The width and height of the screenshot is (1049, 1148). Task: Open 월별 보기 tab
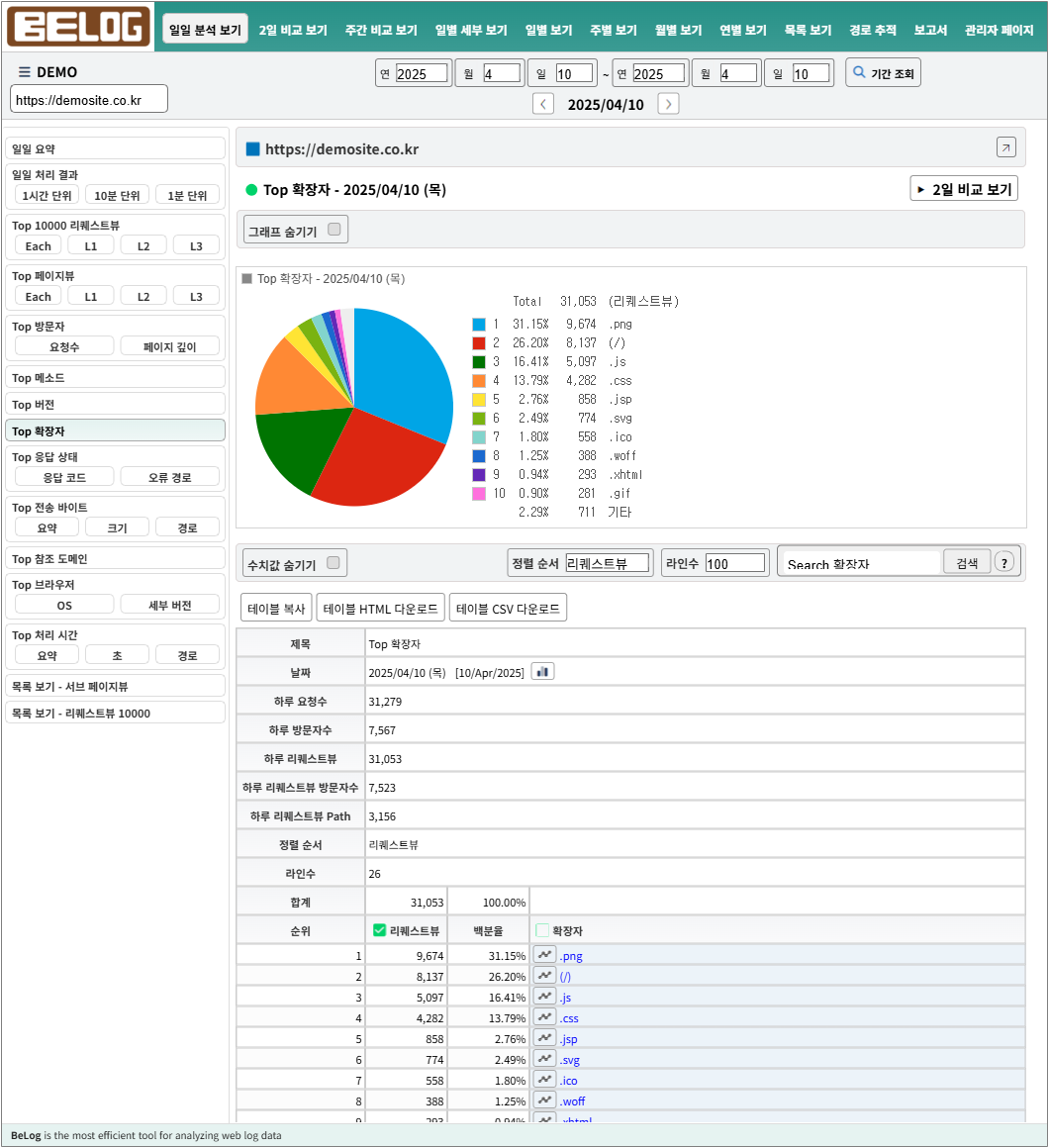(678, 30)
